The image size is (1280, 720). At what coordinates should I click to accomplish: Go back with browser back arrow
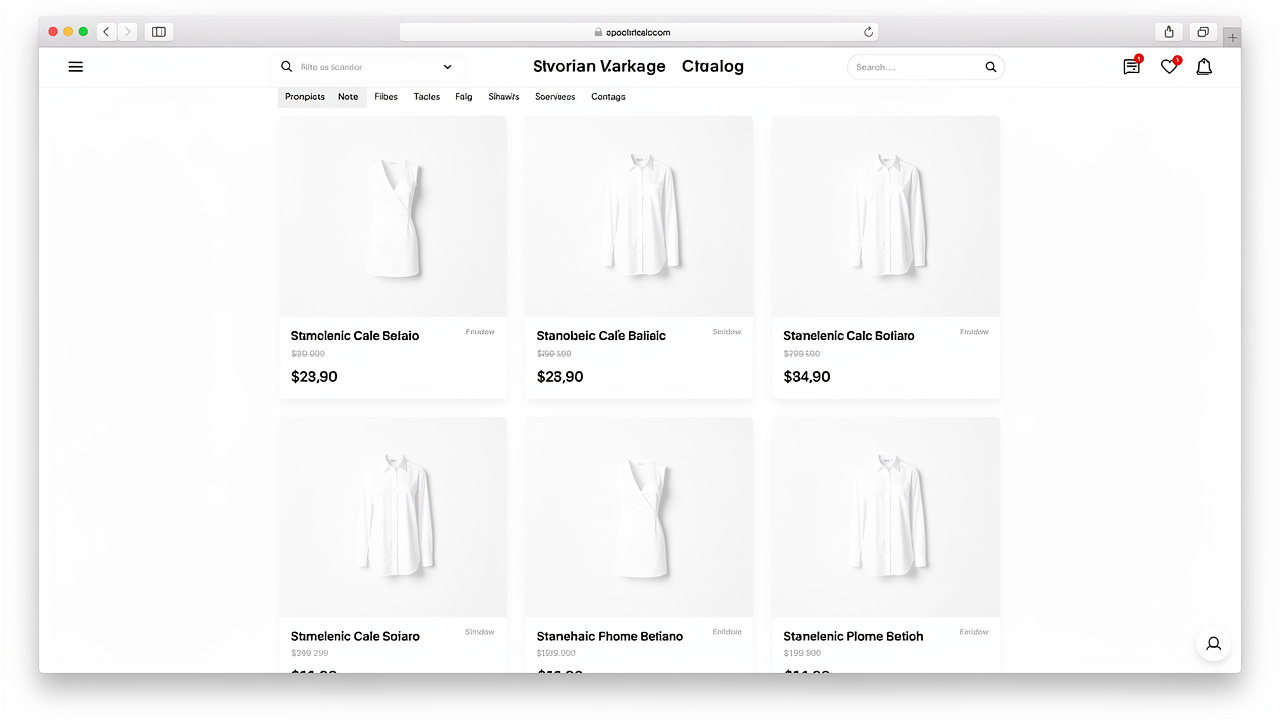pyautogui.click(x=107, y=32)
